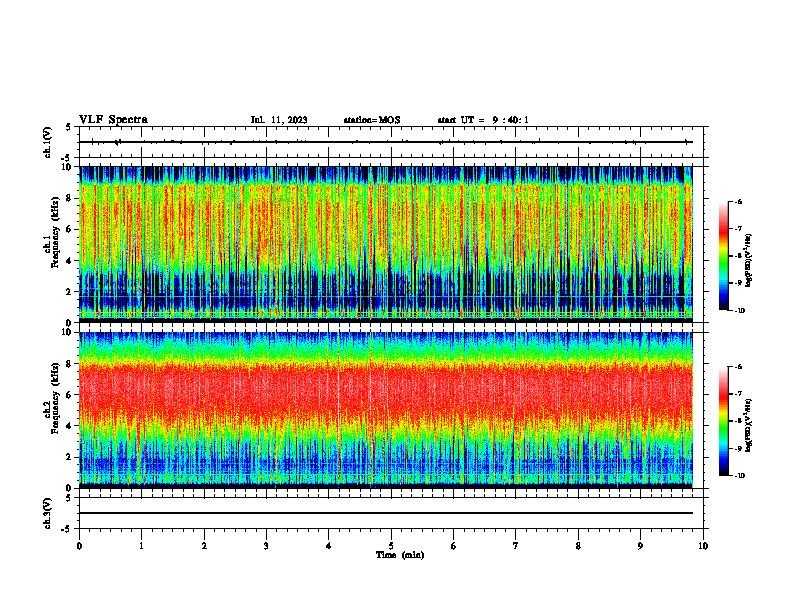Click the '-6' tick on ch.2 colorbar
The width and height of the screenshot is (792, 612).
(738, 367)
